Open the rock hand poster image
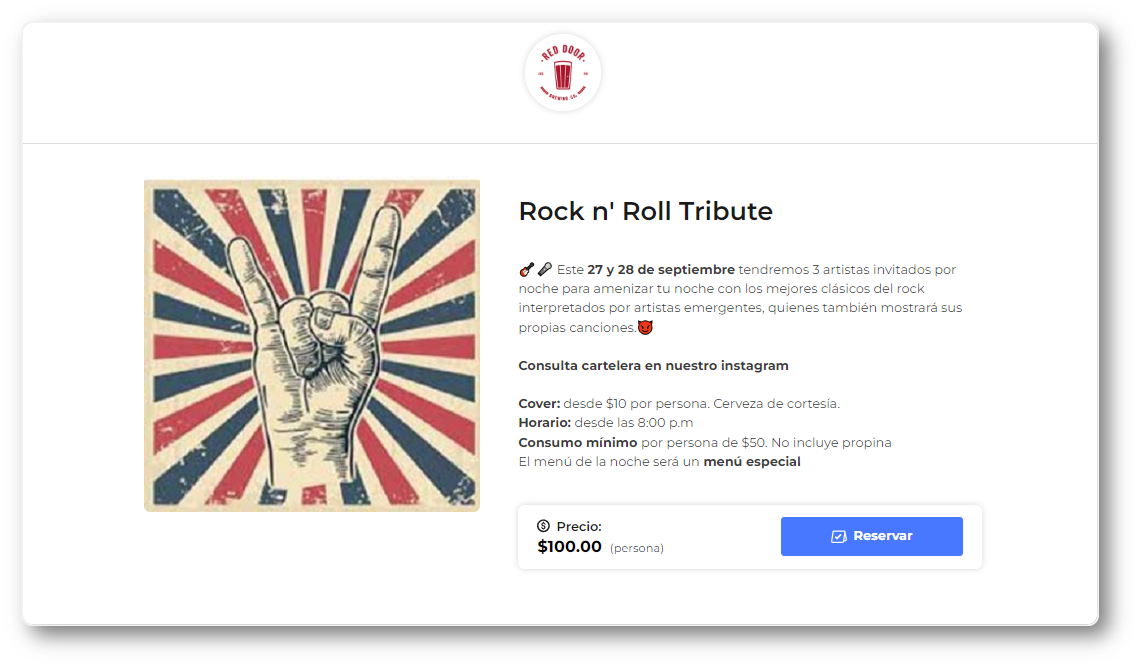This screenshot has width=1141, height=668. coord(312,346)
